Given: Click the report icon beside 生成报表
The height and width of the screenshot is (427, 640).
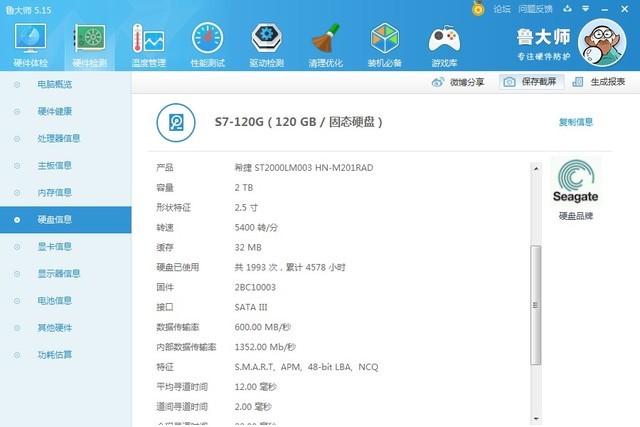Looking at the screenshot, I should (x=578, y=82).
